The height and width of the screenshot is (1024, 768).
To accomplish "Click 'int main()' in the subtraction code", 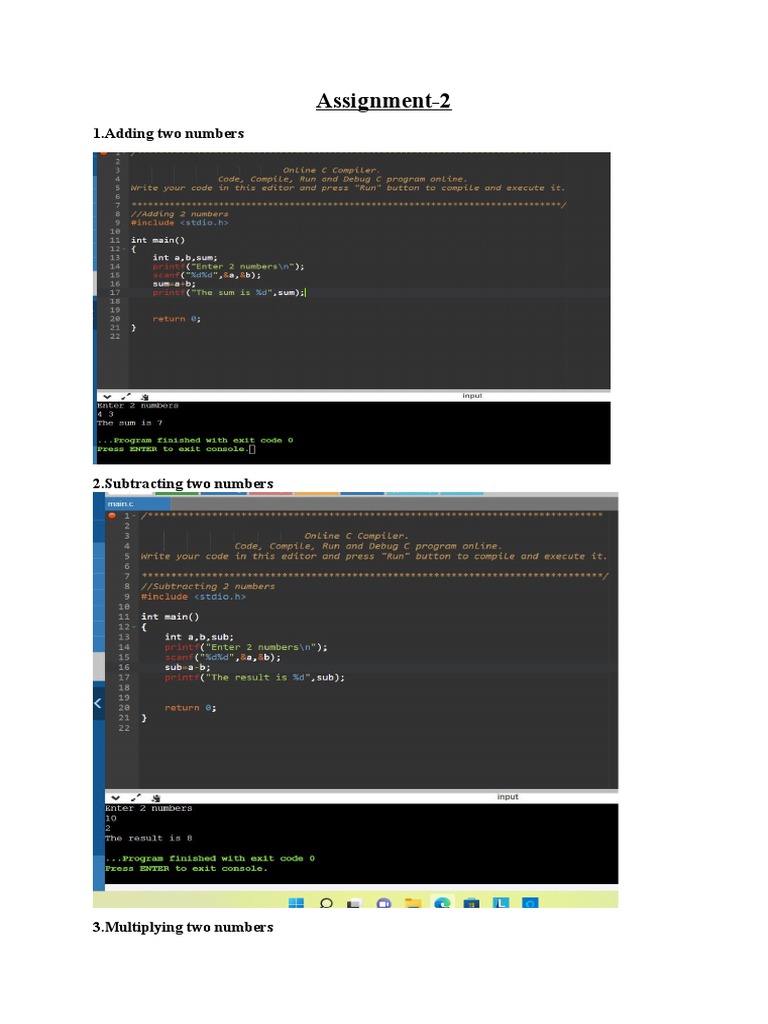I will (170, 616).
